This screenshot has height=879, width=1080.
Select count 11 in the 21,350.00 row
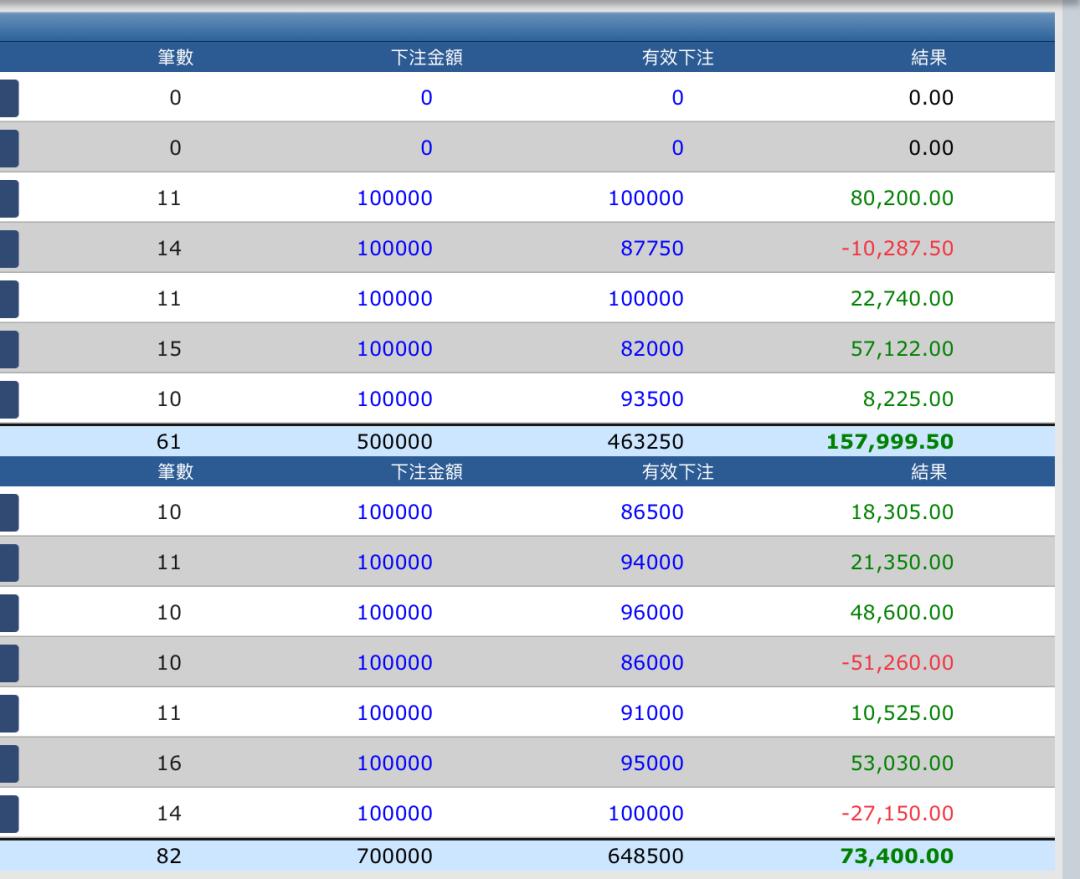(169, 562)
